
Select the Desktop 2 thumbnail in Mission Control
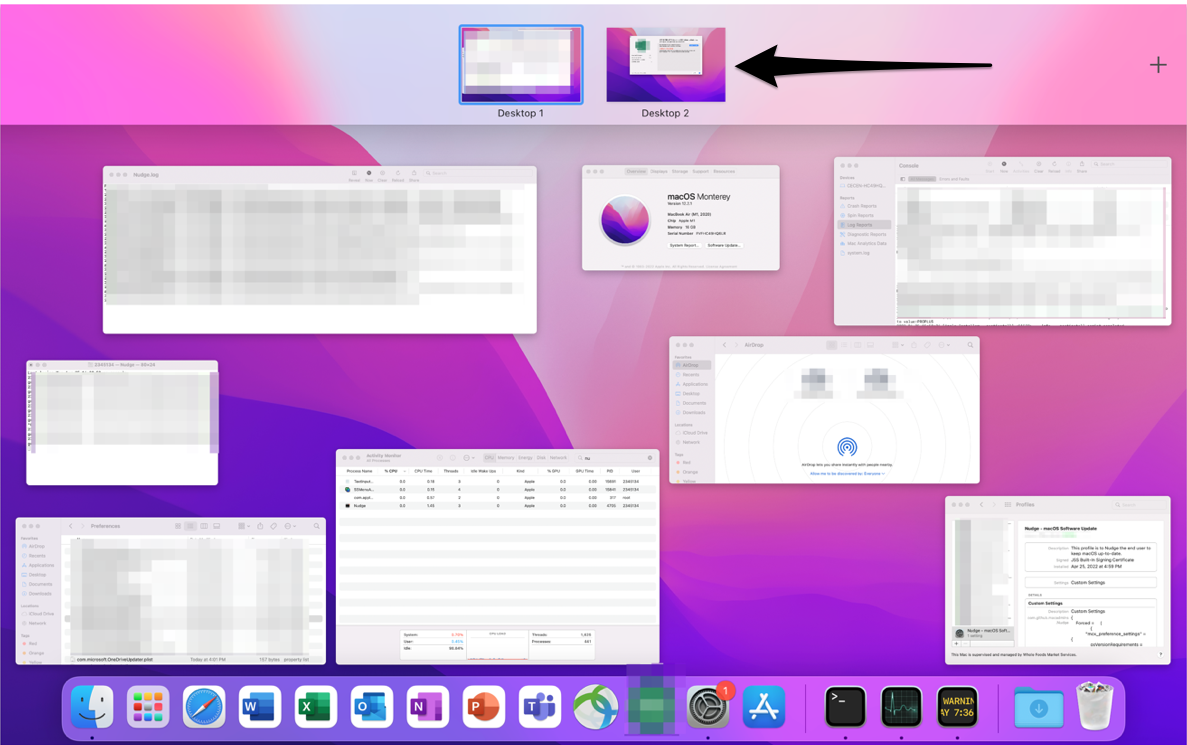(665, 64)
